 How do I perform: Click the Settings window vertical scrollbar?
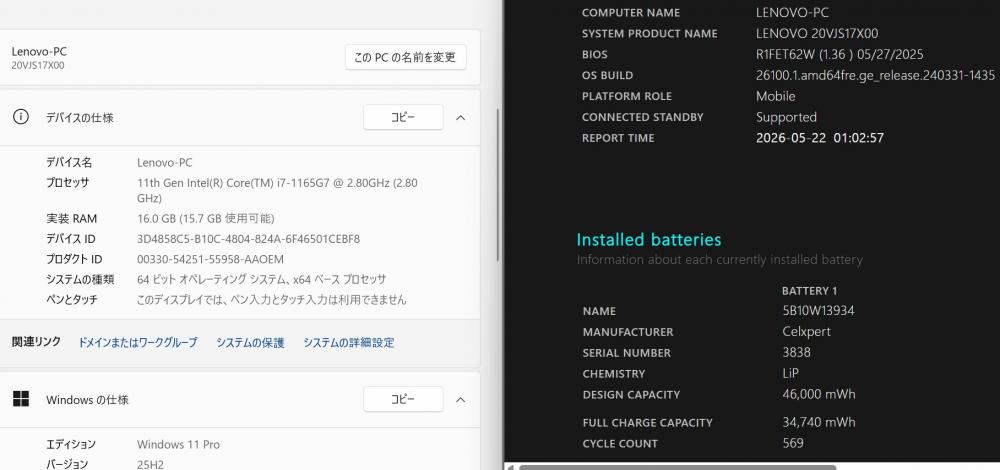498,185
